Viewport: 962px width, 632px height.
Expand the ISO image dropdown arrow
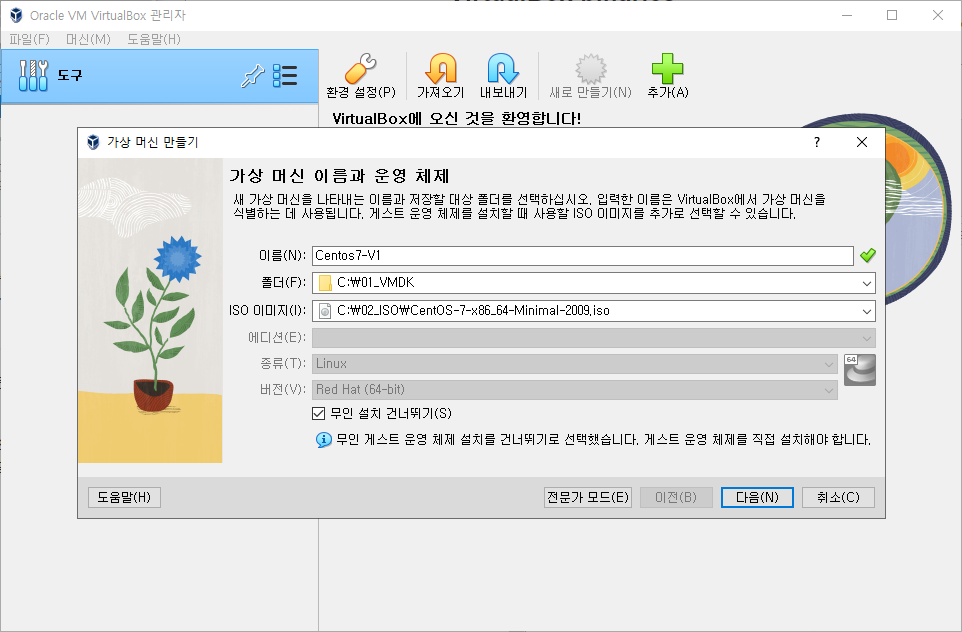(x=866, y=311)
